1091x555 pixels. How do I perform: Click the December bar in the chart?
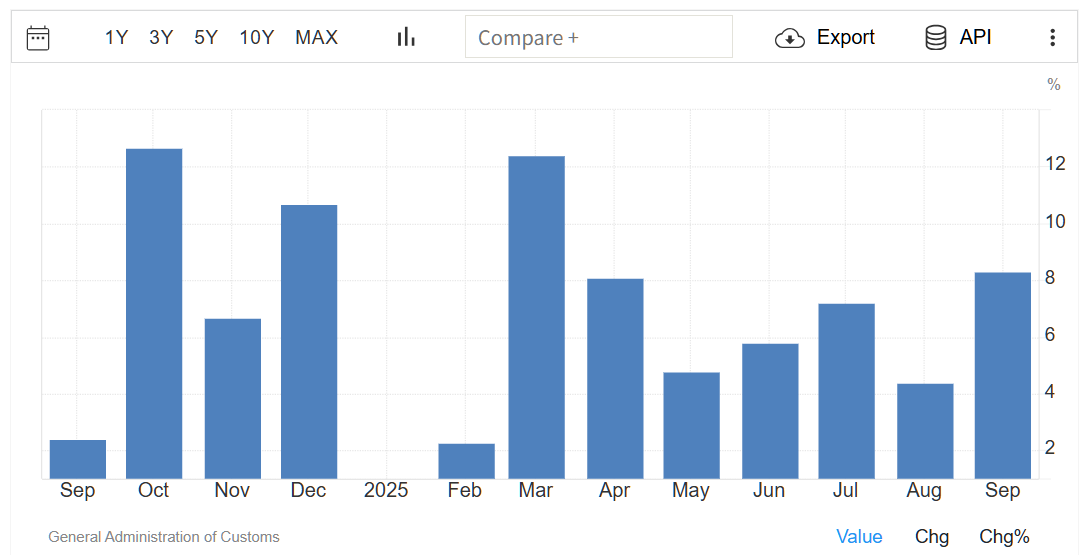click(309, 341)
